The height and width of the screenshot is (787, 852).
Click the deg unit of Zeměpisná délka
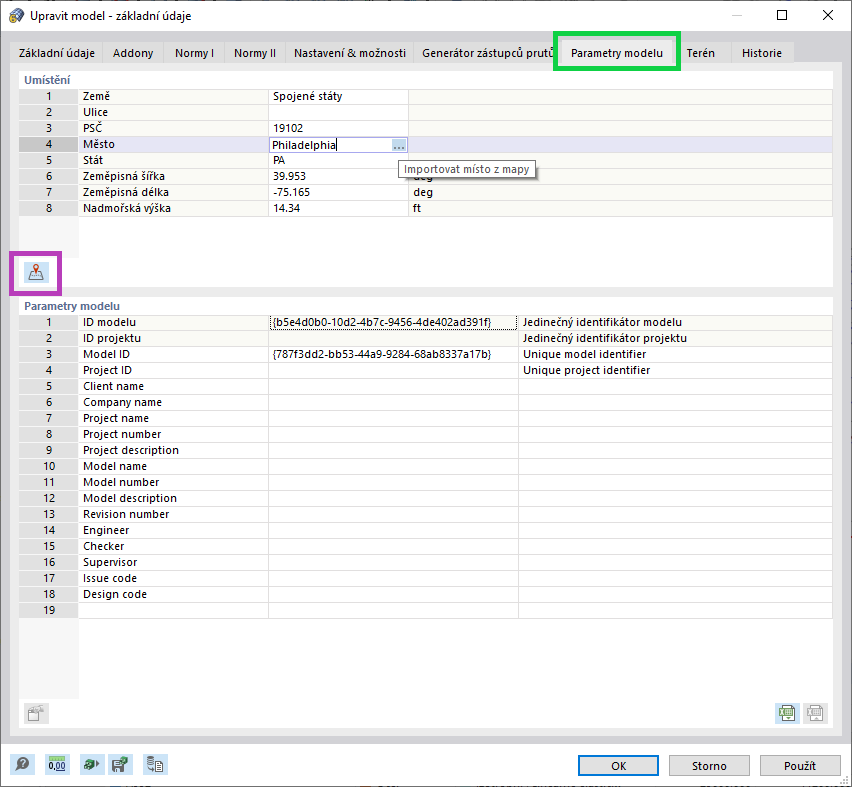click(x=423, y=192)
